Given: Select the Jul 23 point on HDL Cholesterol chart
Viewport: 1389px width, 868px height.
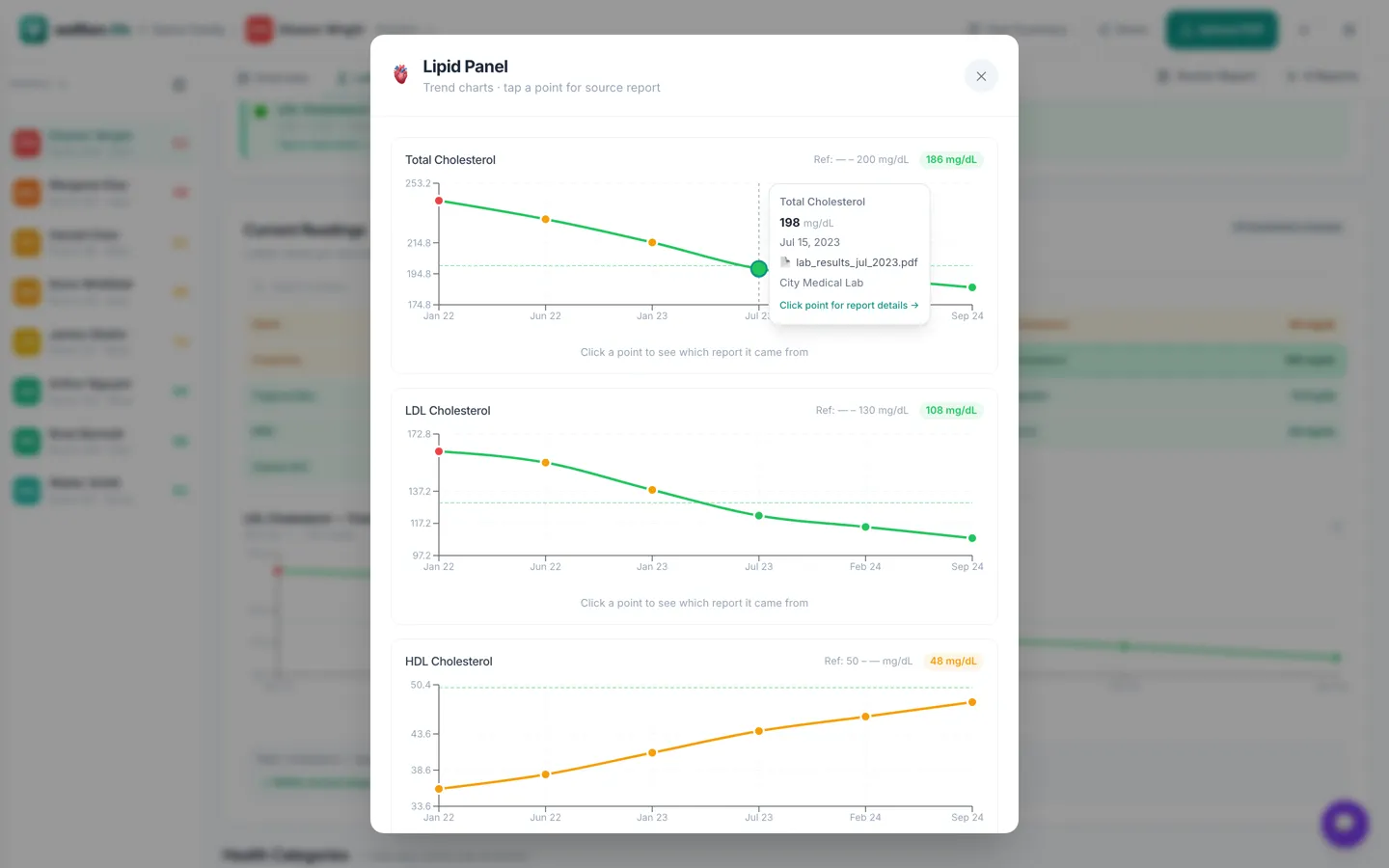Looking at the screenshot, I should (759, 731).
